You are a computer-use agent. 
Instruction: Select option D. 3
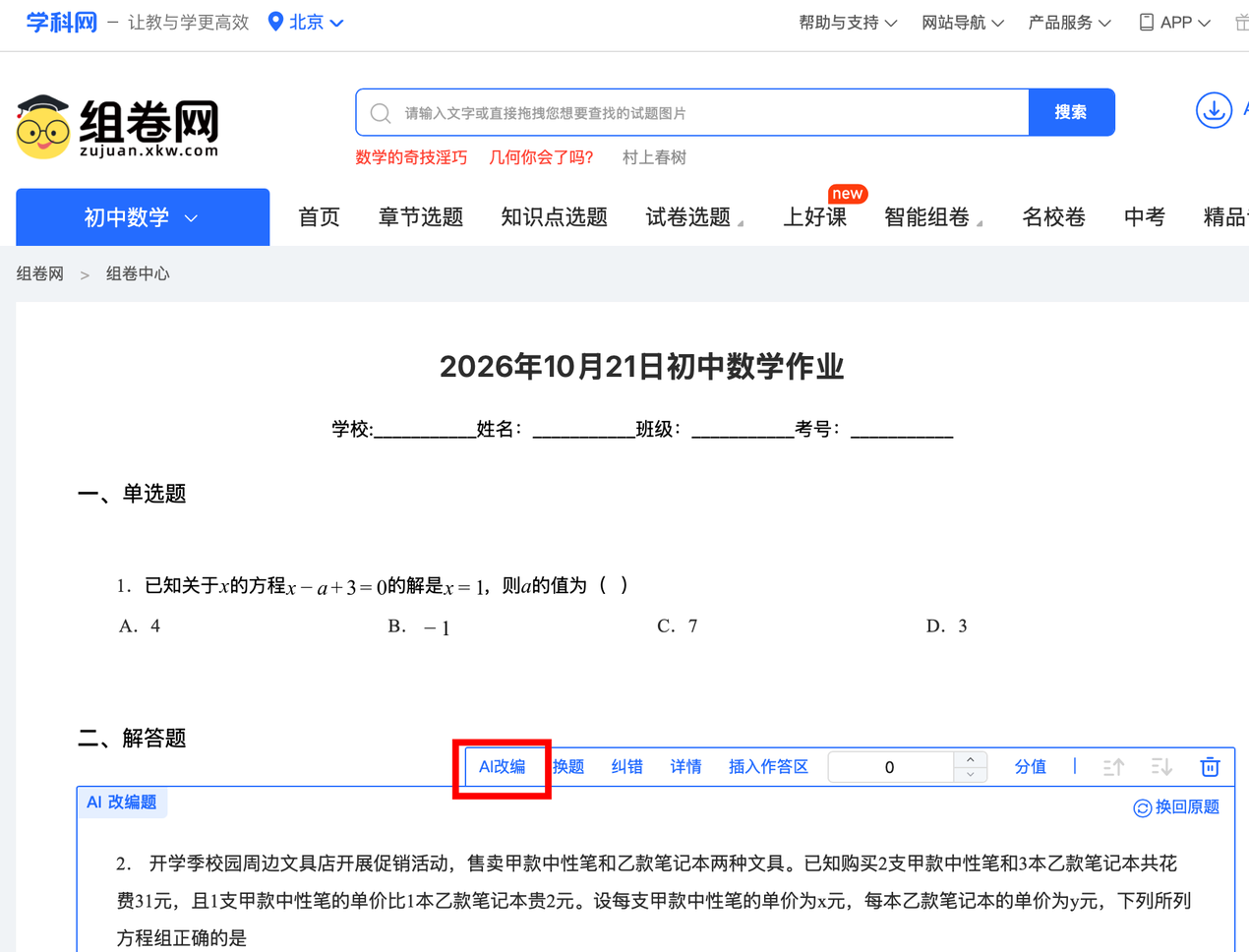coord(947,626)
